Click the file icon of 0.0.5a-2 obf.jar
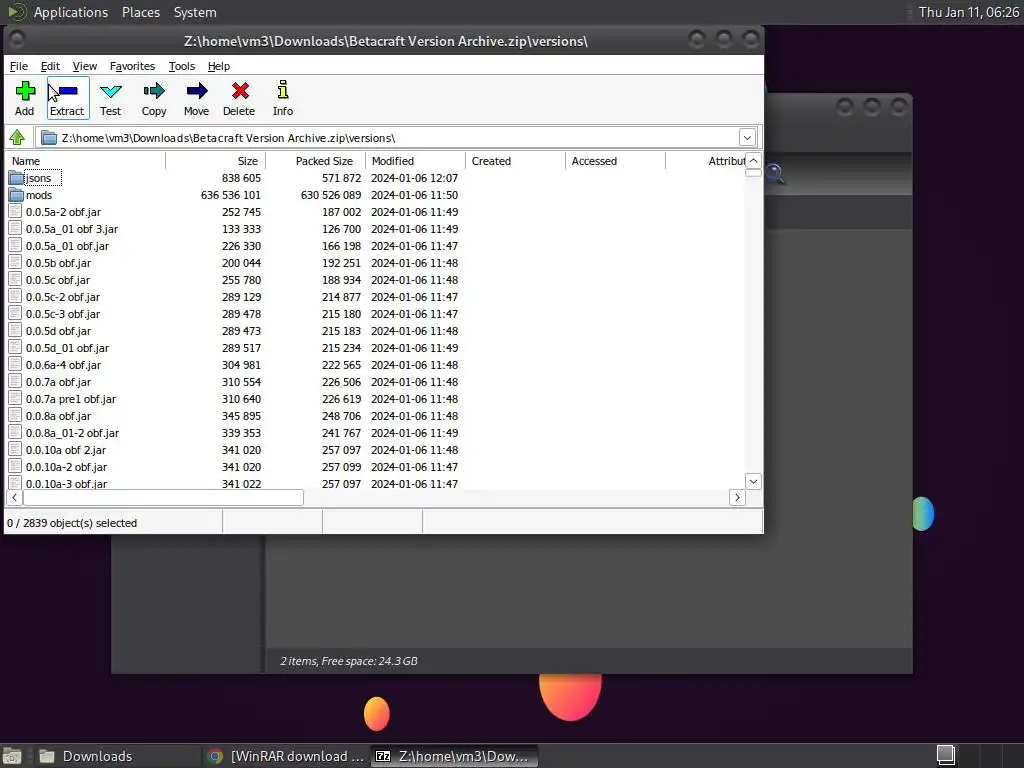This screenshot has width=1024, height=768. pos(16,212)
